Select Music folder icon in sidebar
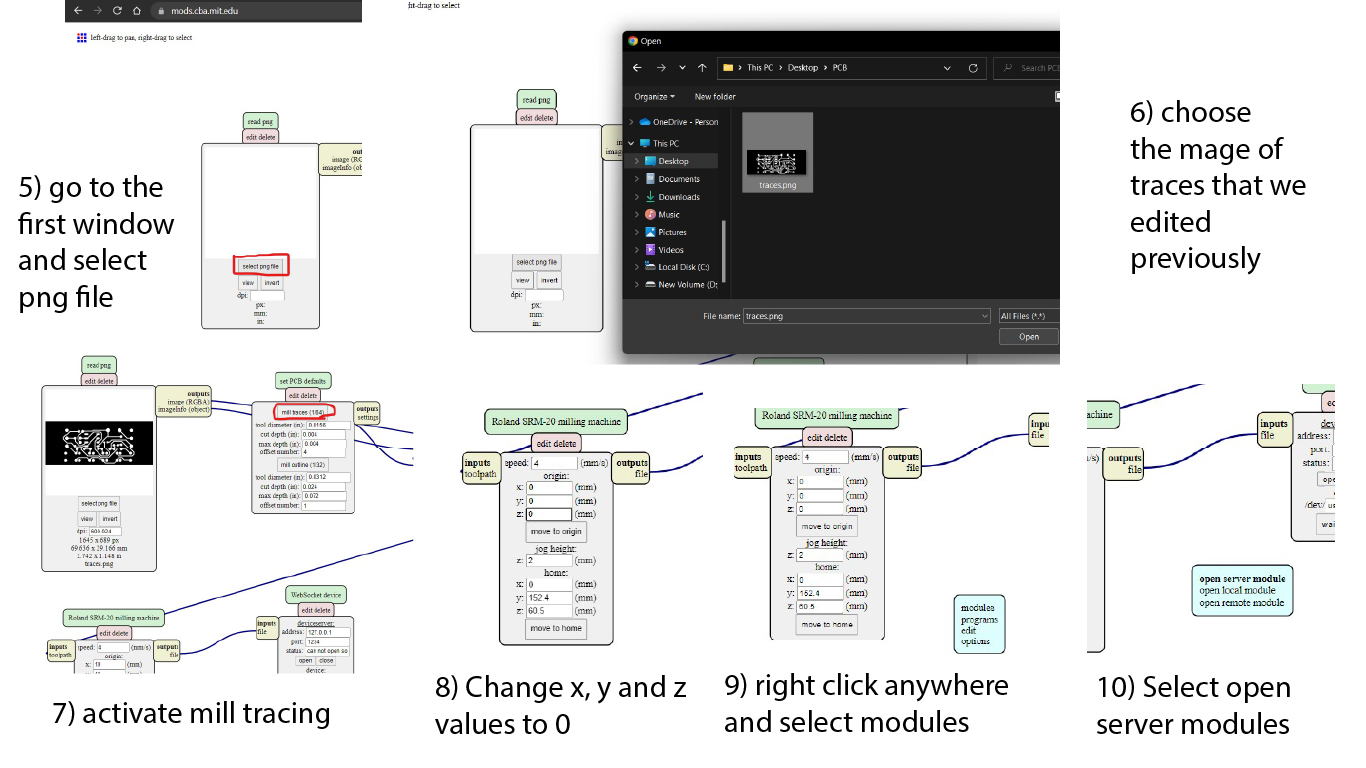The width and height of the screenshot is (1366, 768). (x=650, y=214)
